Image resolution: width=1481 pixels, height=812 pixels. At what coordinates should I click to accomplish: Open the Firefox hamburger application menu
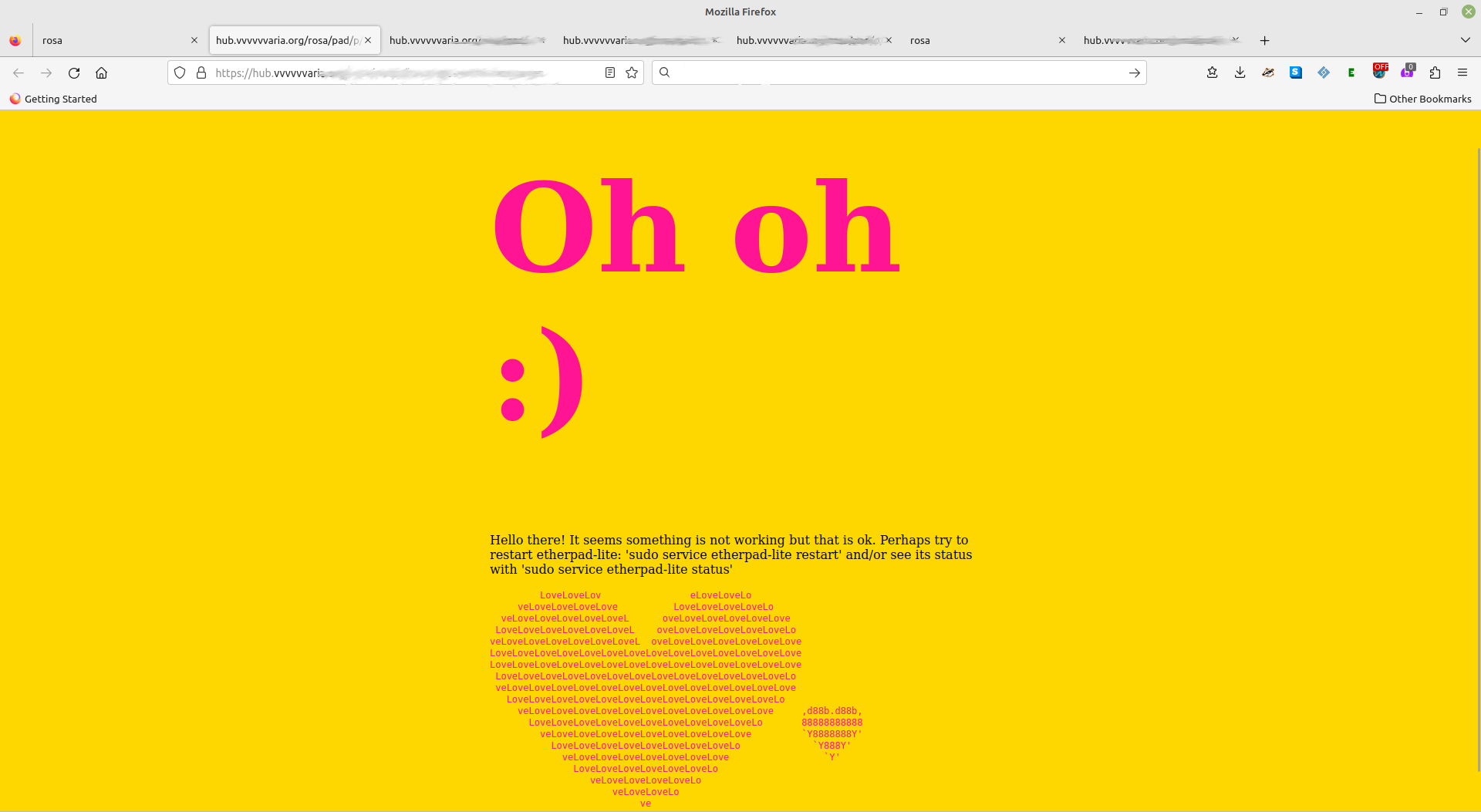pyautogui.click(x=1462, y=72)
